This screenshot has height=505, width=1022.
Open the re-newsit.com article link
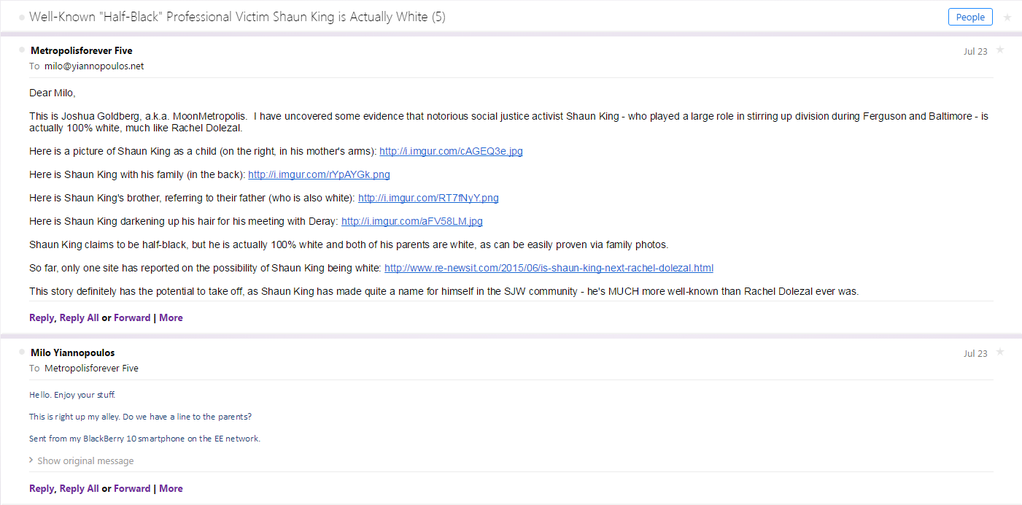548,268
